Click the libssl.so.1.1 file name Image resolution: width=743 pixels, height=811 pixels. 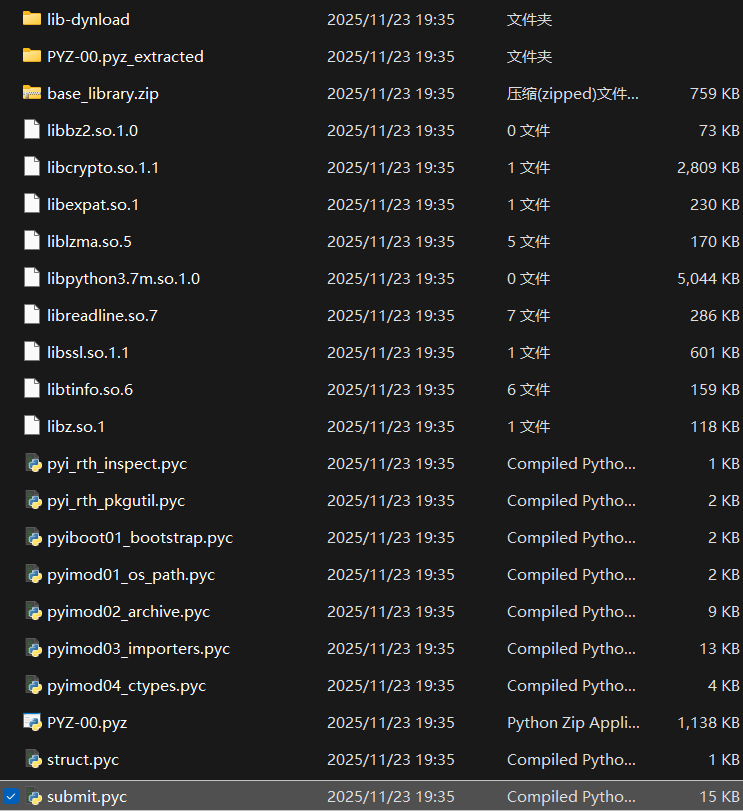88,352
